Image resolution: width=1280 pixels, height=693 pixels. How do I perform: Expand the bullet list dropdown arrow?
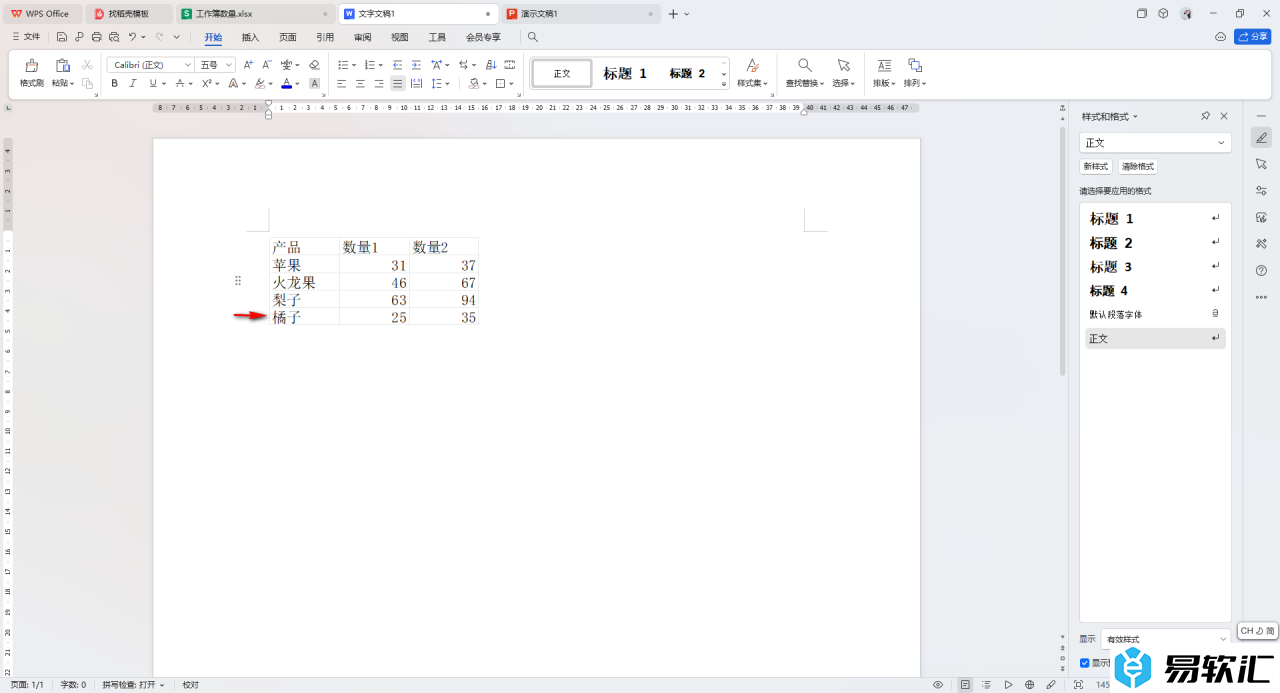pyautogui.click(x=354, y=65)
